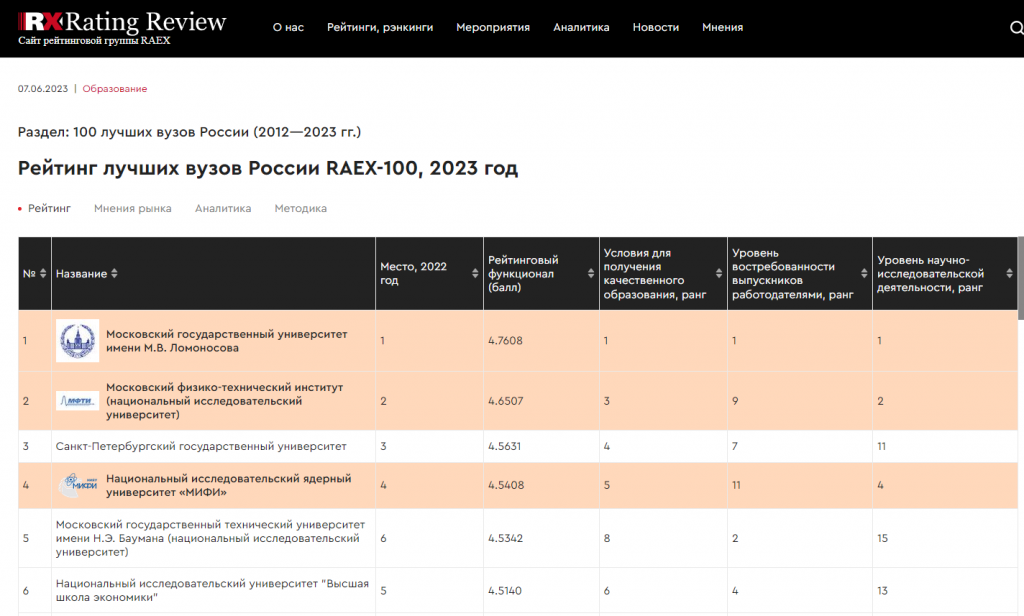Click the MSU Lomonosov university emblem
Viewport: 1024px width, 616px height.
point(77,340)
